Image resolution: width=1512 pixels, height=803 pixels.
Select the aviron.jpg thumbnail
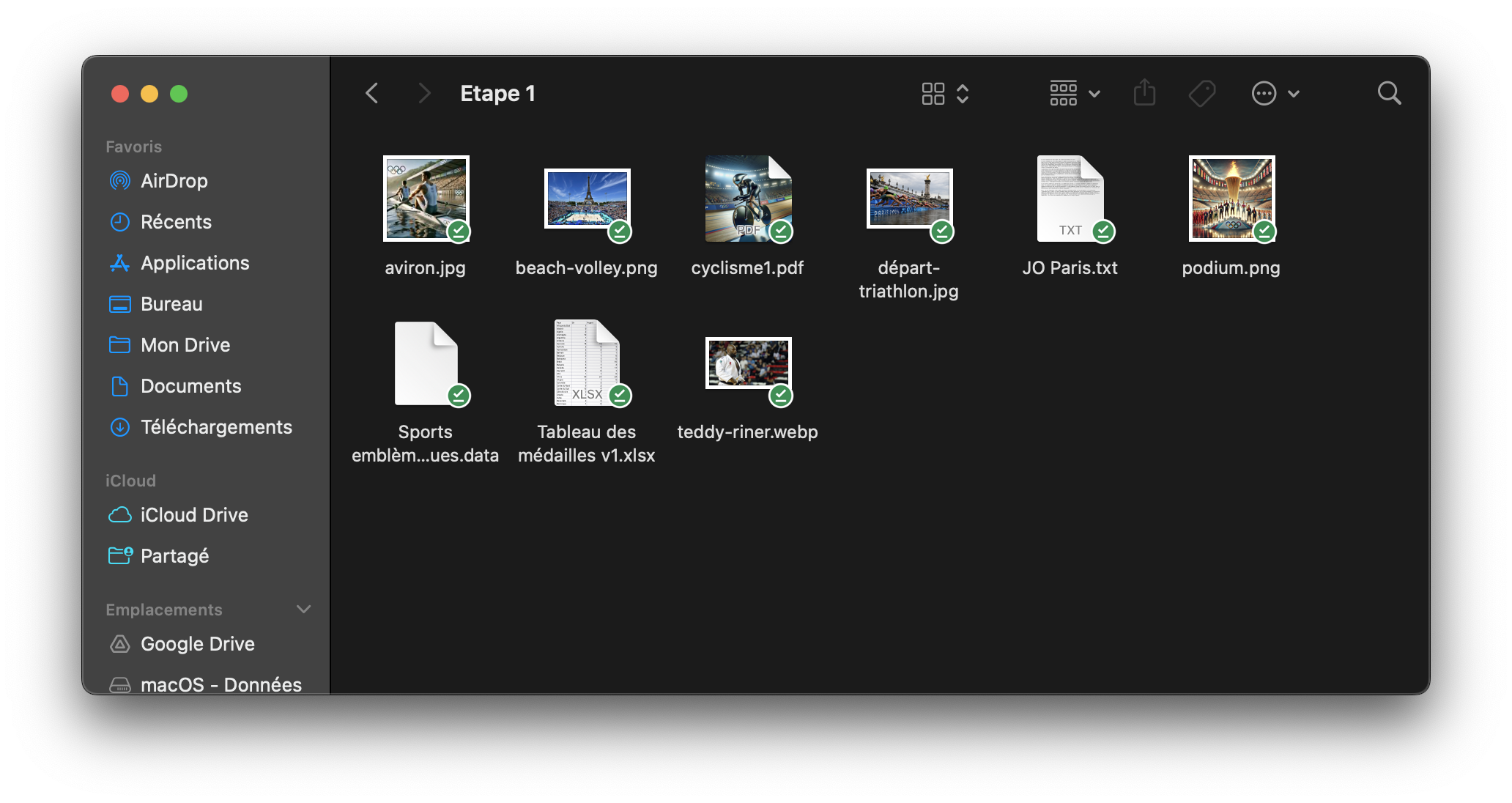pos(426,199)
